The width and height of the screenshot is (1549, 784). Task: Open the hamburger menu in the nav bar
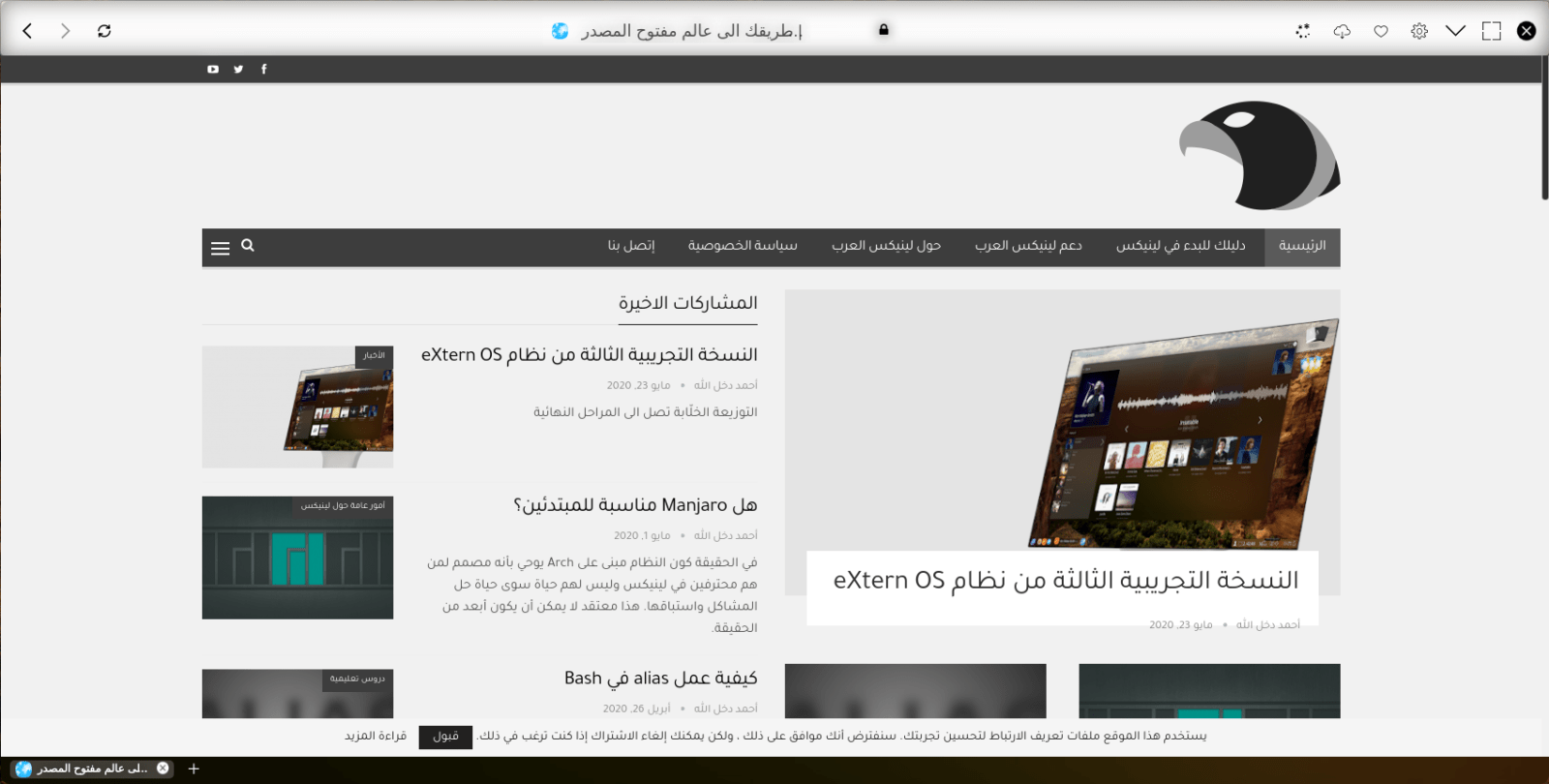click(x=220, y=249)
